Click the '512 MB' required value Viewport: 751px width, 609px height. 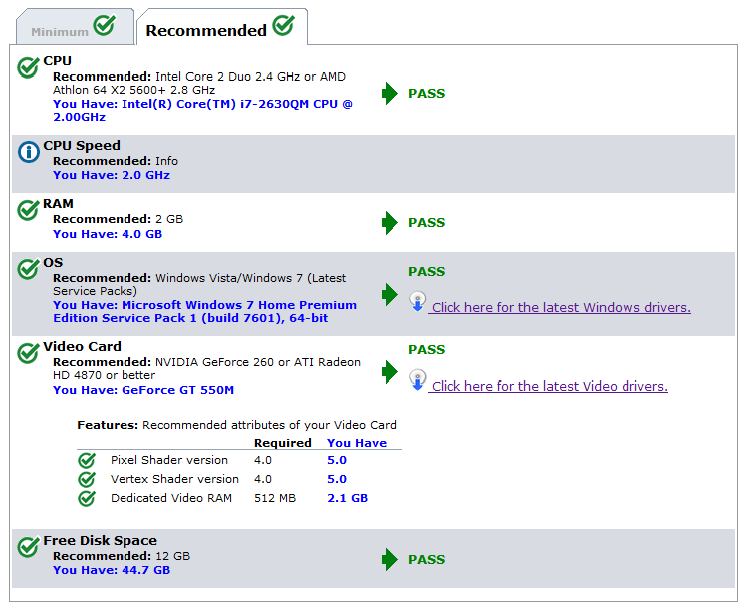[x=275, y=498]
